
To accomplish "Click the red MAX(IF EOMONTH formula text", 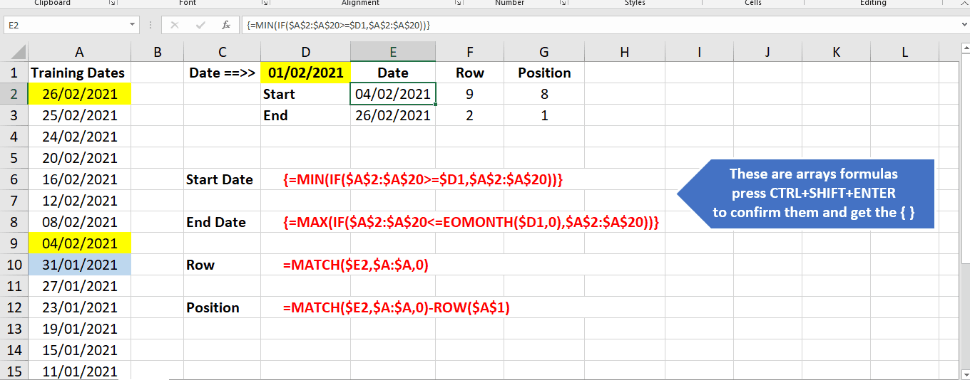I will tap(471, 222).
